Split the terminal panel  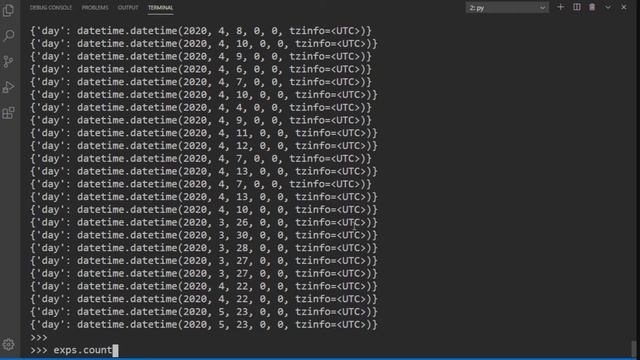click(576, 7)
